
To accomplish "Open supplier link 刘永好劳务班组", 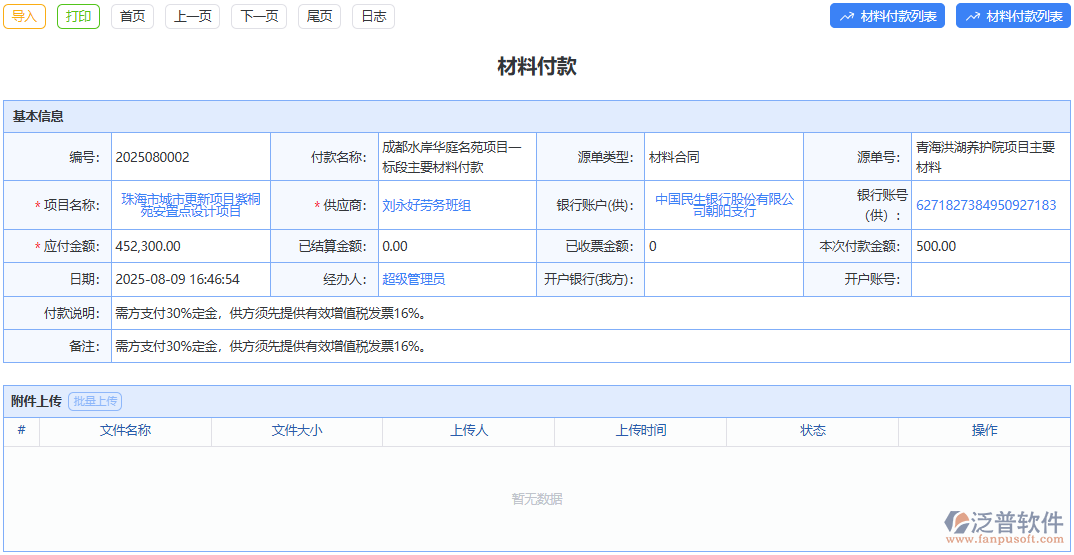I will click(427, 205).
